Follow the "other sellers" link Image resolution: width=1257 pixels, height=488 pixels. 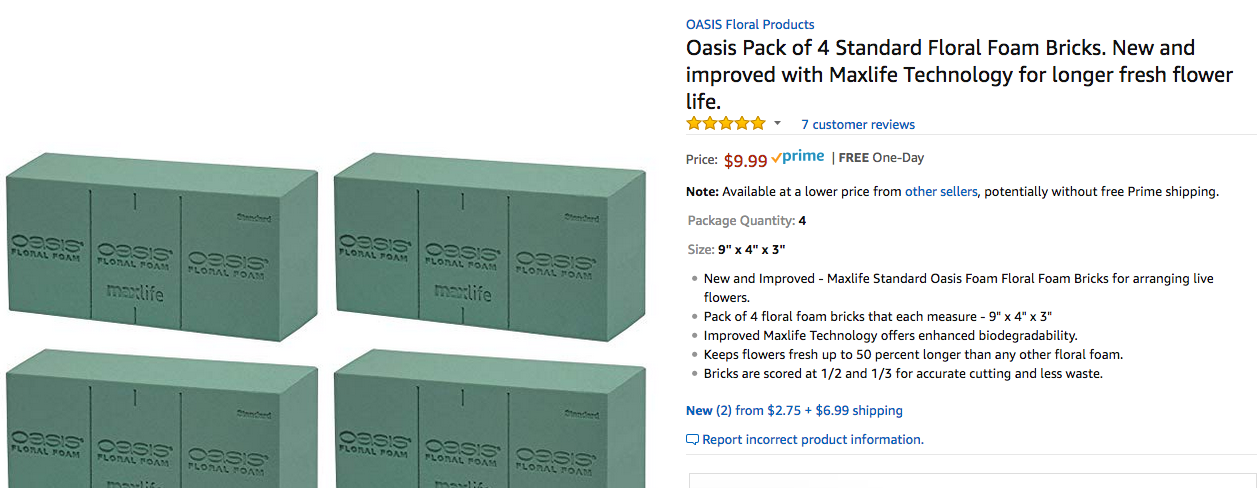coord(940,191)
